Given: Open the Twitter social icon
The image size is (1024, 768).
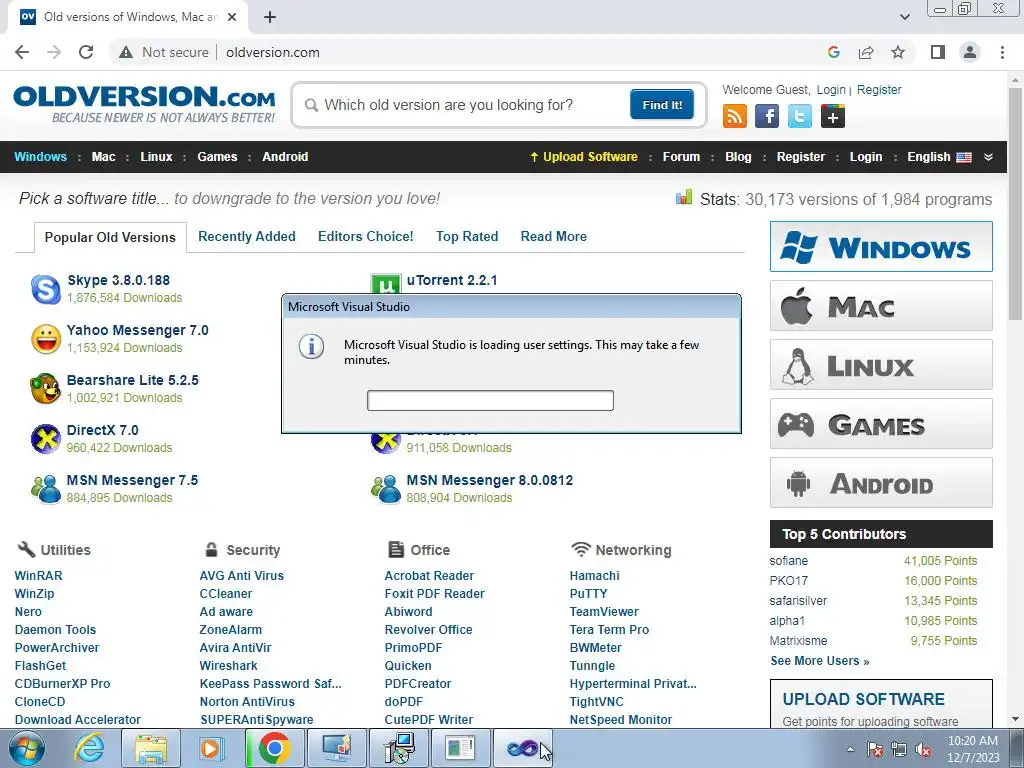Looking at the screenshot, I should (x=800, y=117).
